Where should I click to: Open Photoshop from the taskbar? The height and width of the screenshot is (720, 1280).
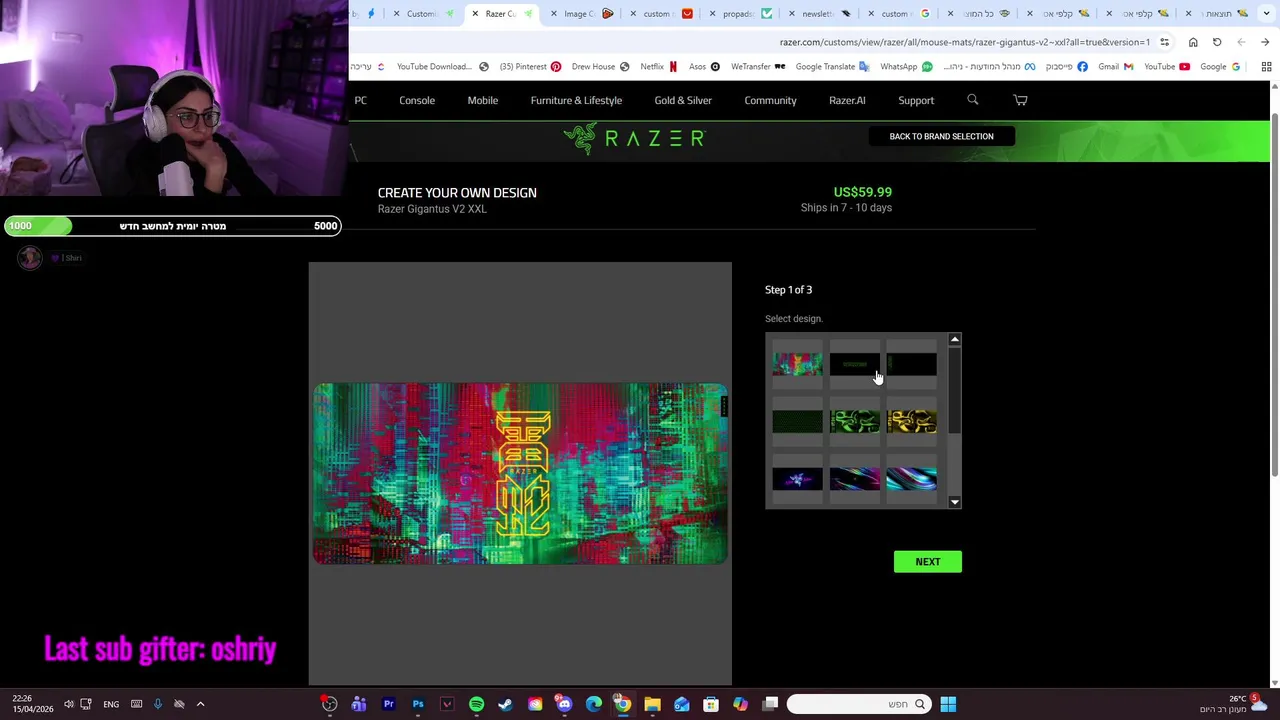[x=418, y=704]
